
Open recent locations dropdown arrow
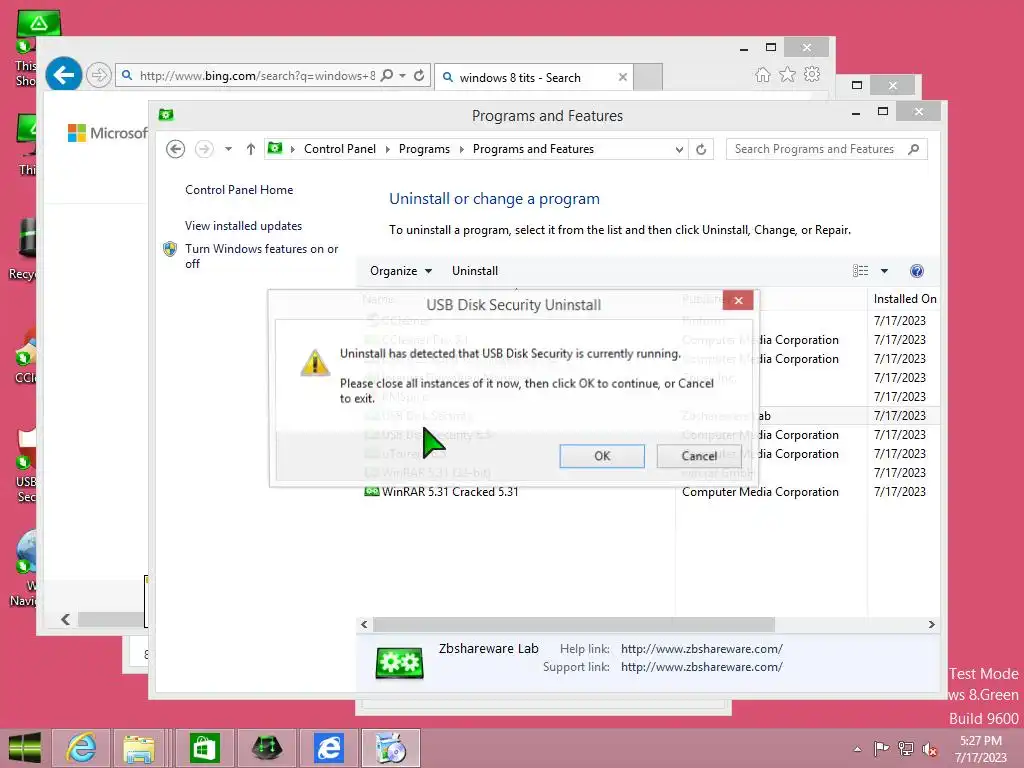tap(228, 149)
